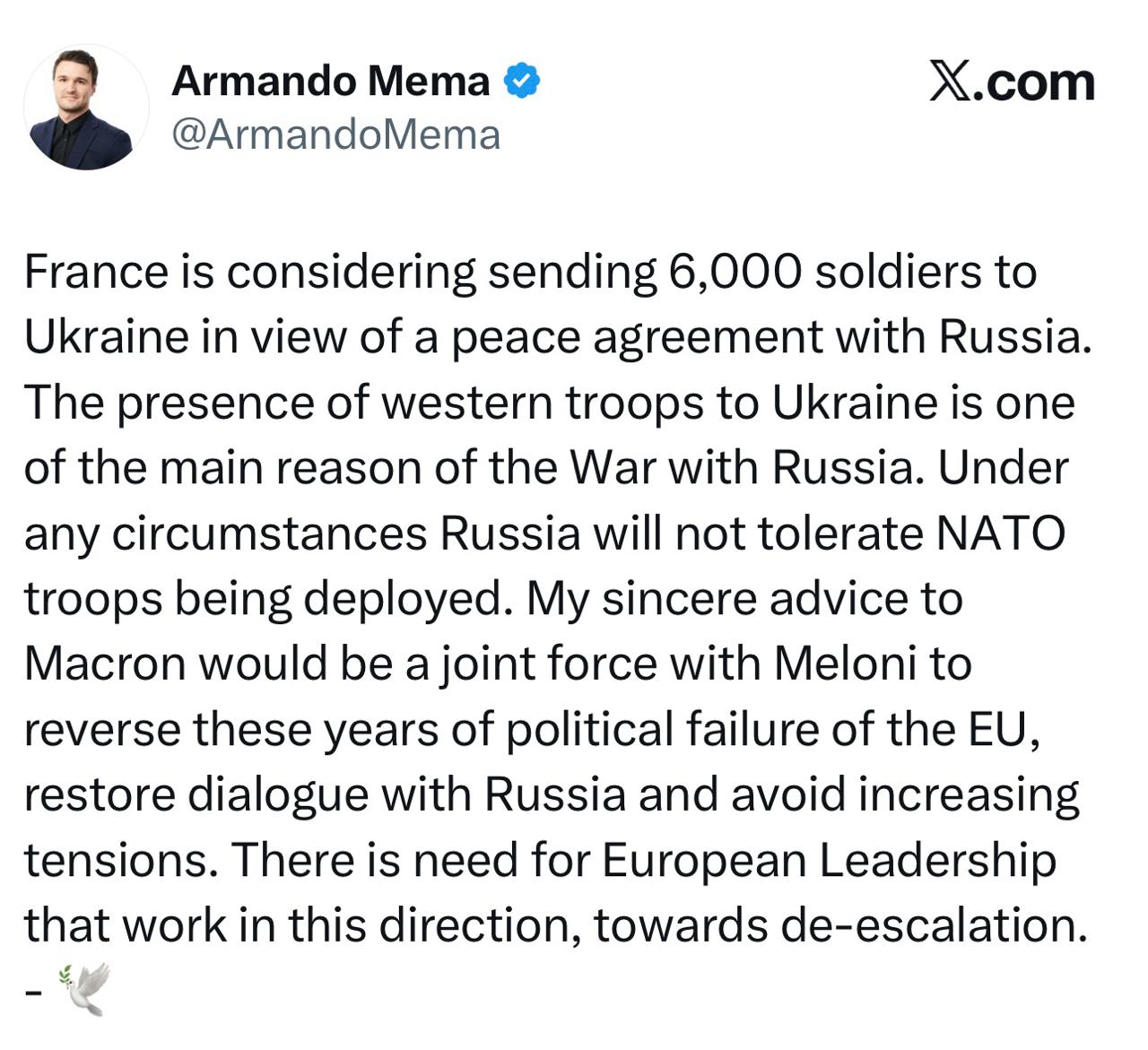Image resolution: width=1148 pixels, height=1050 pixels.
Task: Click the name "Macron" in the text
Action: [103, 664]
